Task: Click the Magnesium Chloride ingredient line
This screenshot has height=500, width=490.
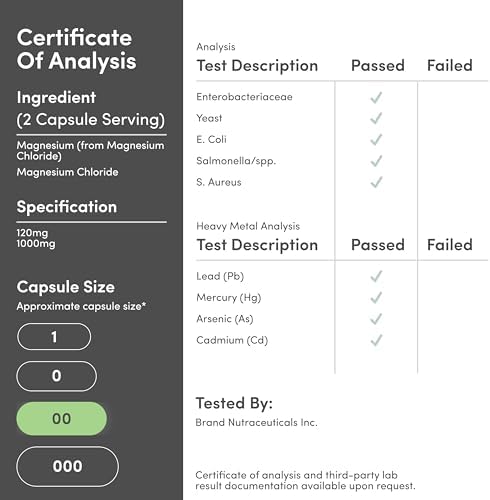Action: (67, 172)
